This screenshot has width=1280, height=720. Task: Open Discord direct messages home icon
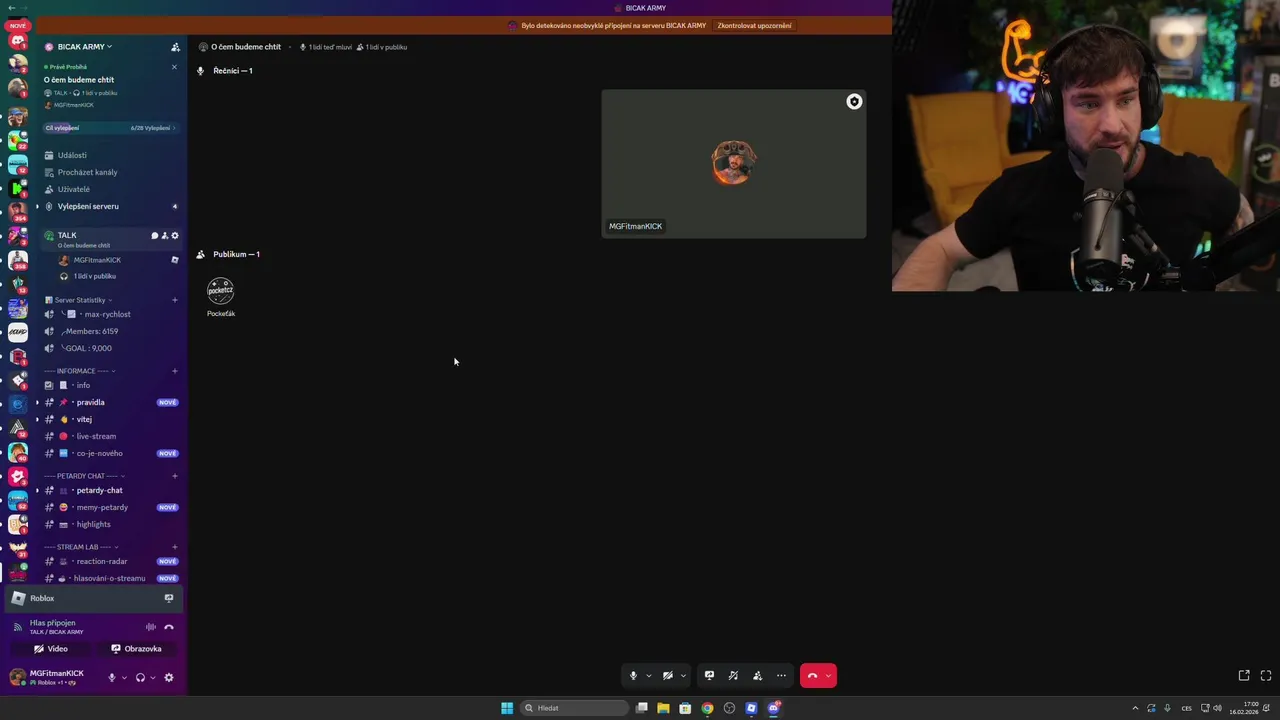coord(17,41)
